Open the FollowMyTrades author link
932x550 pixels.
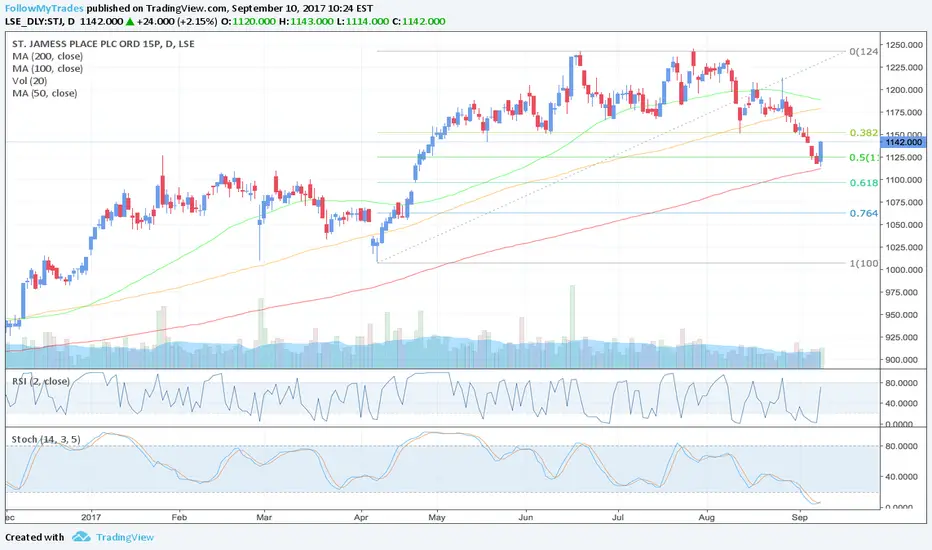pyautogui.click(x=44, y=8)
